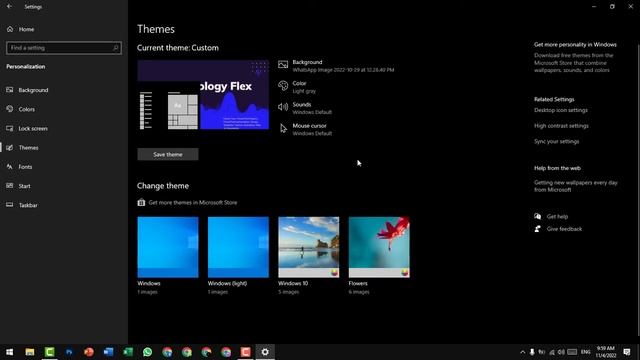Open High contrast settings link
Screen dimensions: 640x360
(x=561, y=126)
